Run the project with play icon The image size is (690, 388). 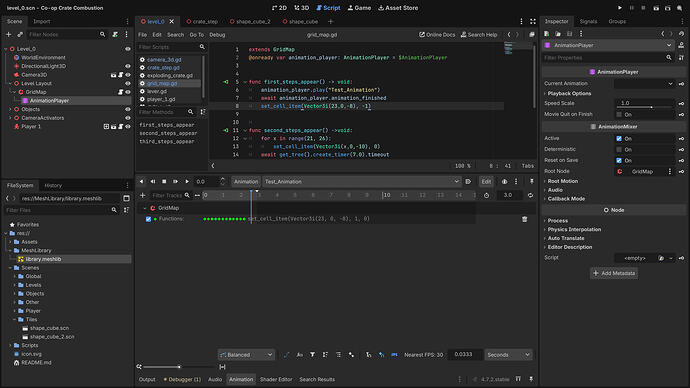pyautogui.click(x=620, y=8)
